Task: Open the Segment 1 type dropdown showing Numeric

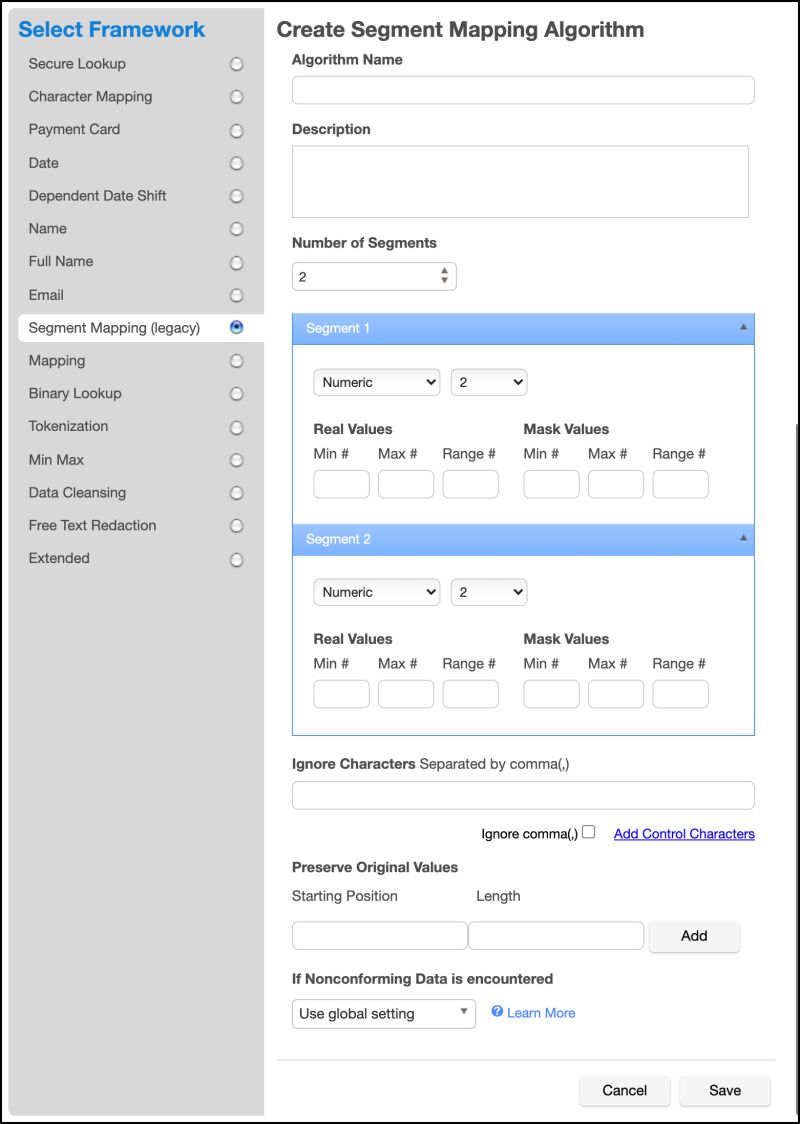Action: point(376,382)
